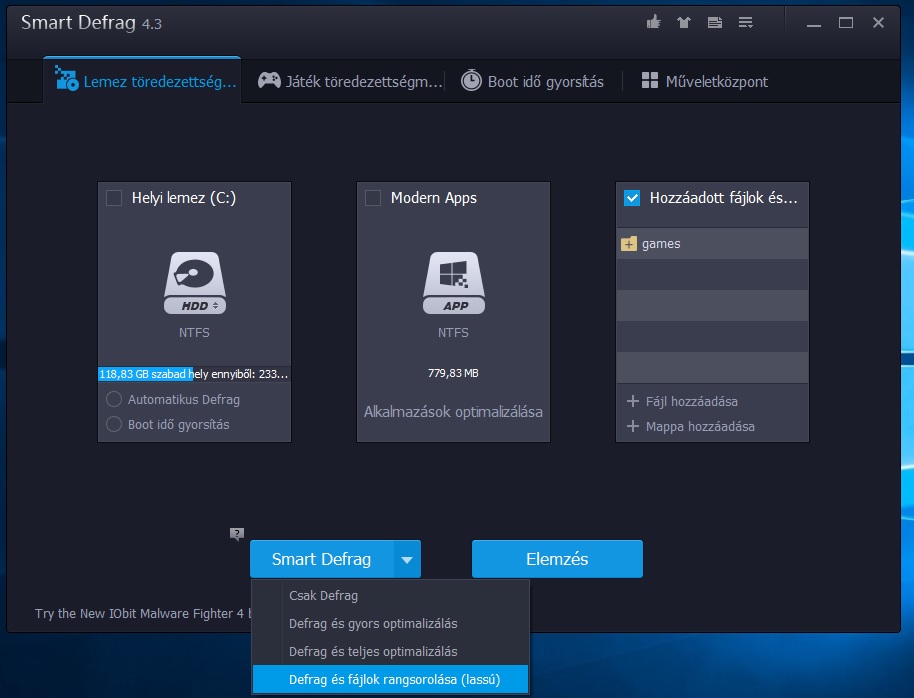Click the gamepad icon on the game tab
This screenshot has width=914, height=698.
click(x=269, y=80)
